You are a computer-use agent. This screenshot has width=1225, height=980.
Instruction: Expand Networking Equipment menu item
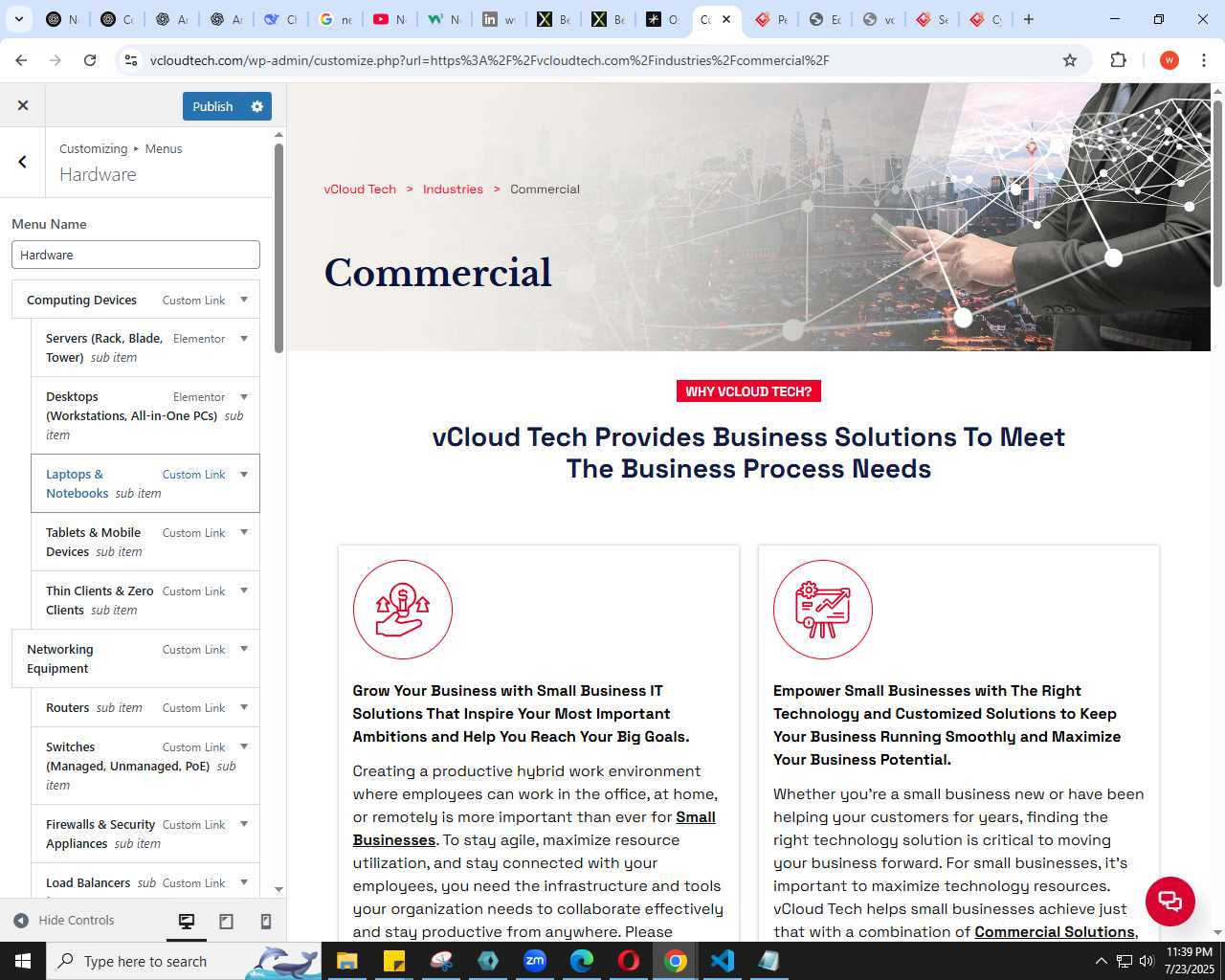[244, 649]
